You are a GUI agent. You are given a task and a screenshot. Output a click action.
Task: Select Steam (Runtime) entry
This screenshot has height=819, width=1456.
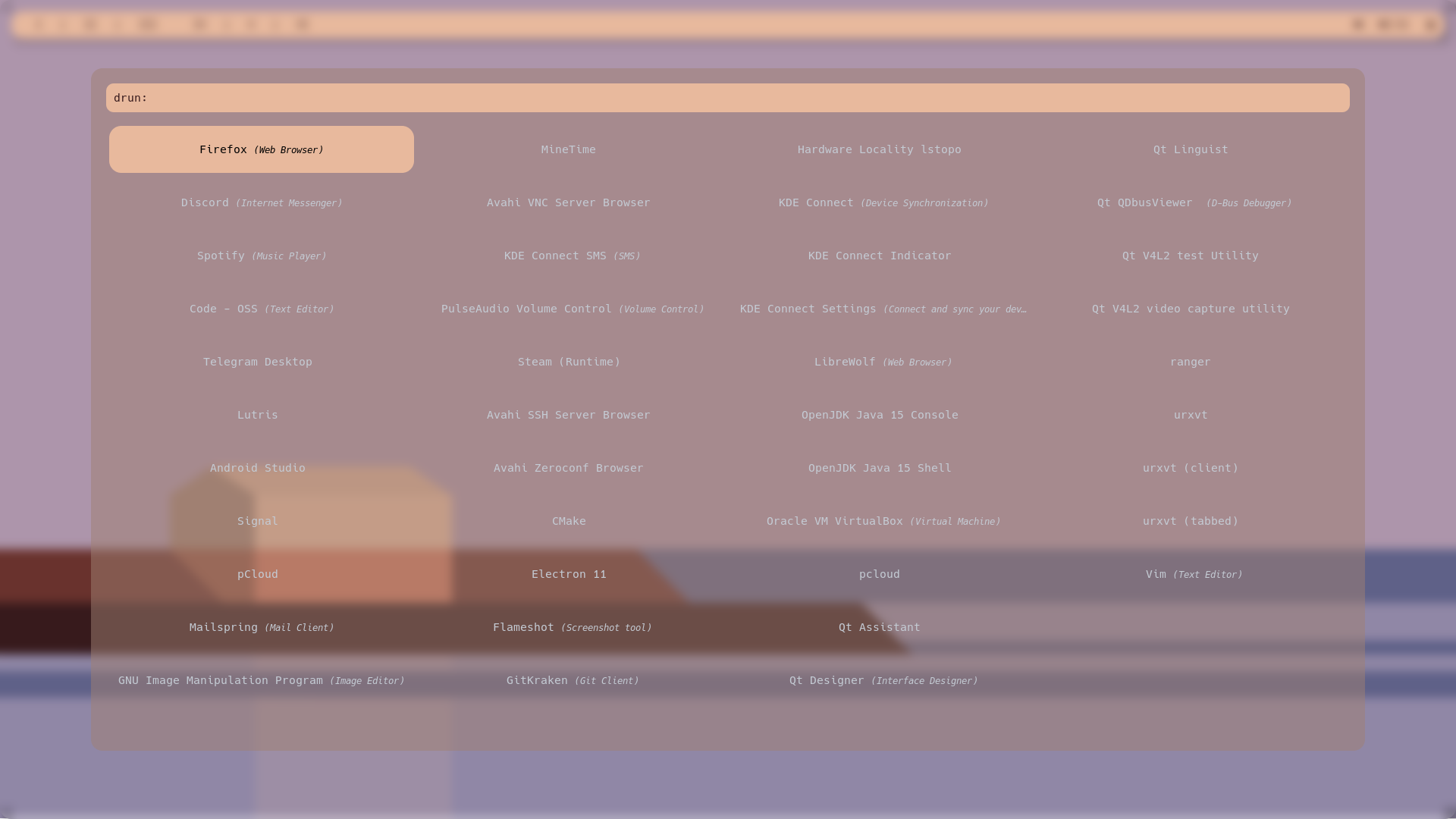(569, 362)
